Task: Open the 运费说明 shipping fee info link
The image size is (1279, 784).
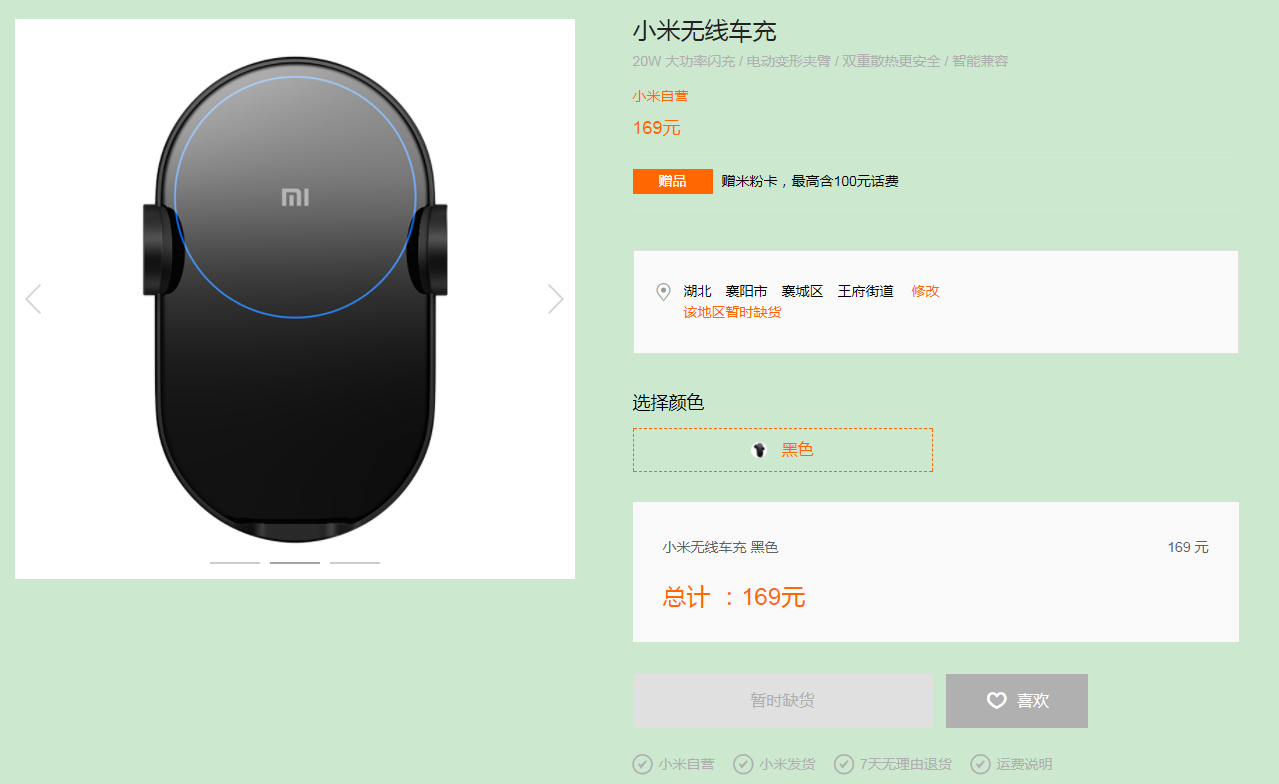Action: (1024, 764)
